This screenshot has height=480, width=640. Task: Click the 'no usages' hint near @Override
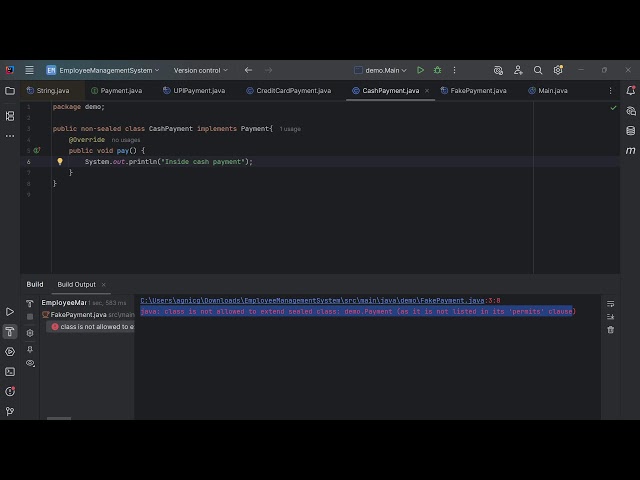[x=126, y=140]
